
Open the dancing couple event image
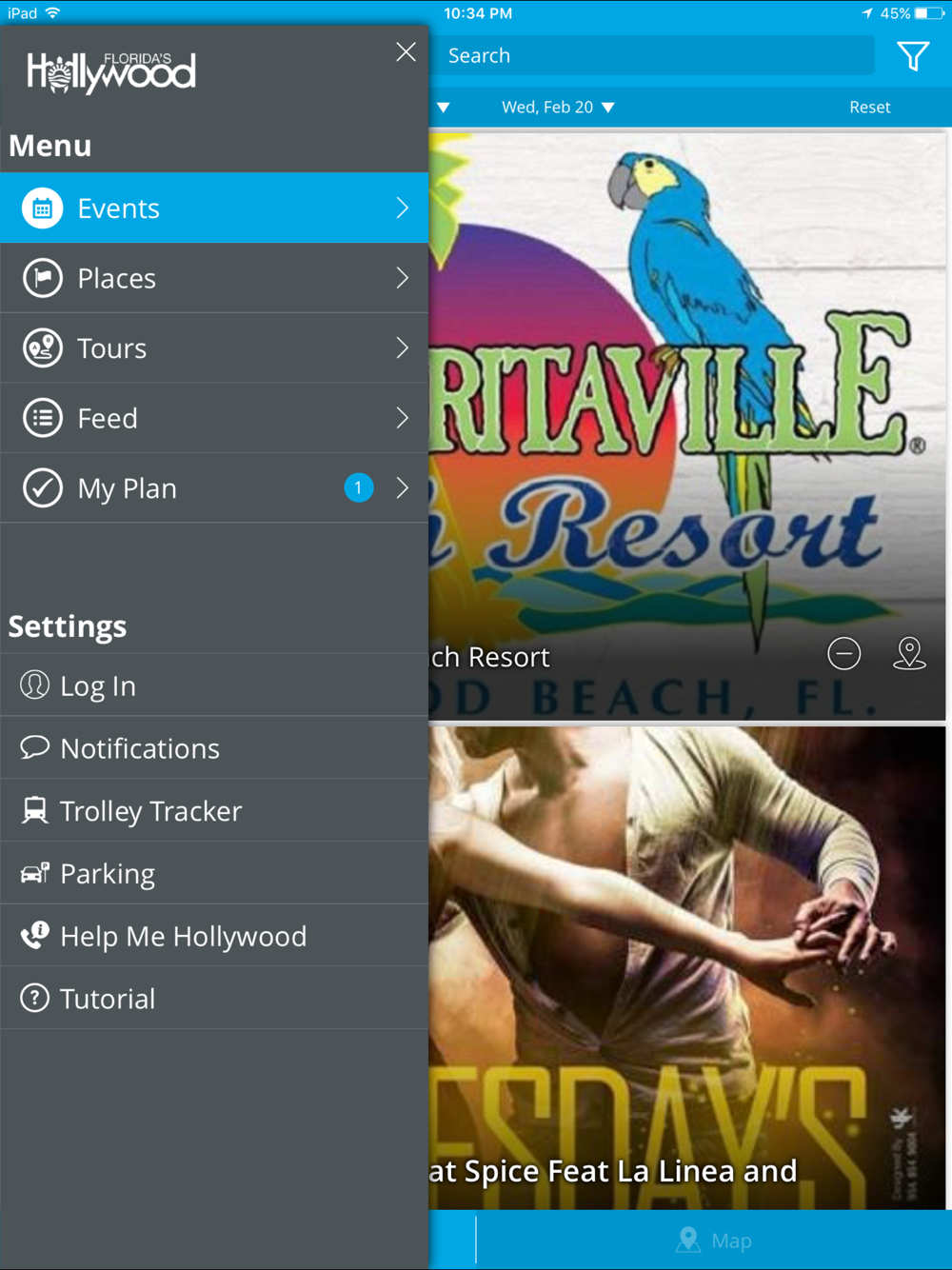point(687,968)
